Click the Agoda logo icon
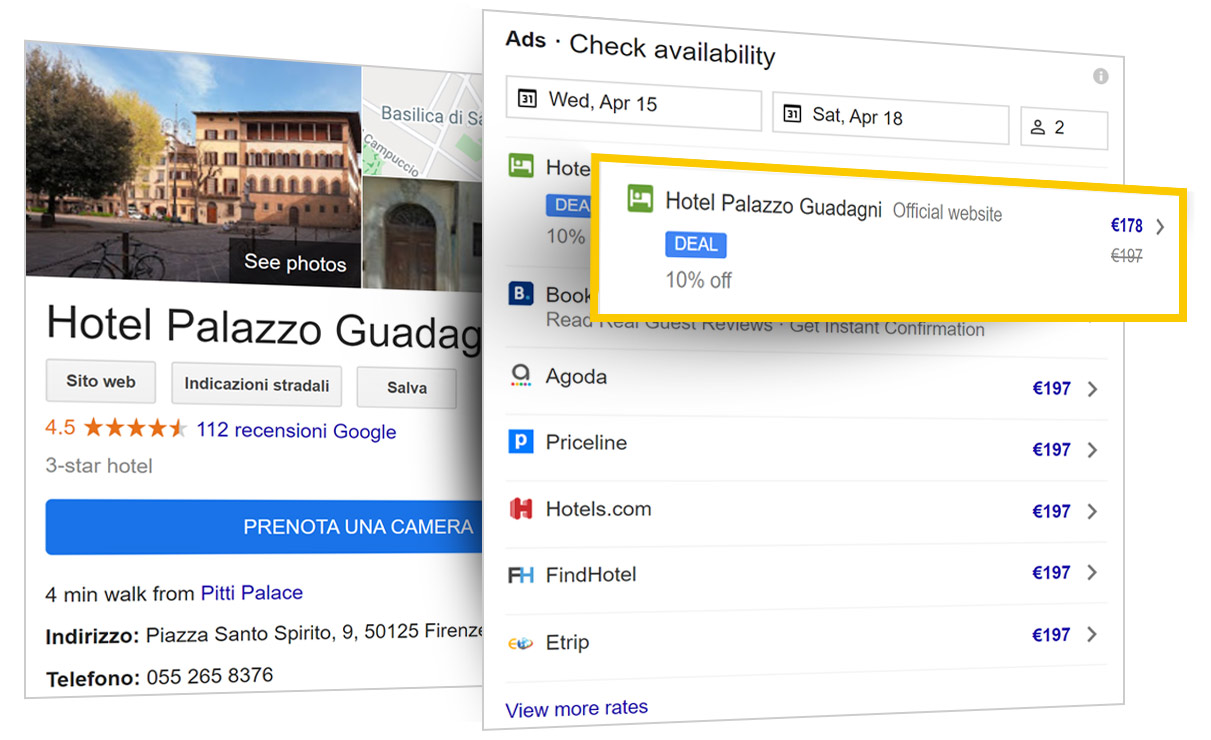 520,376
